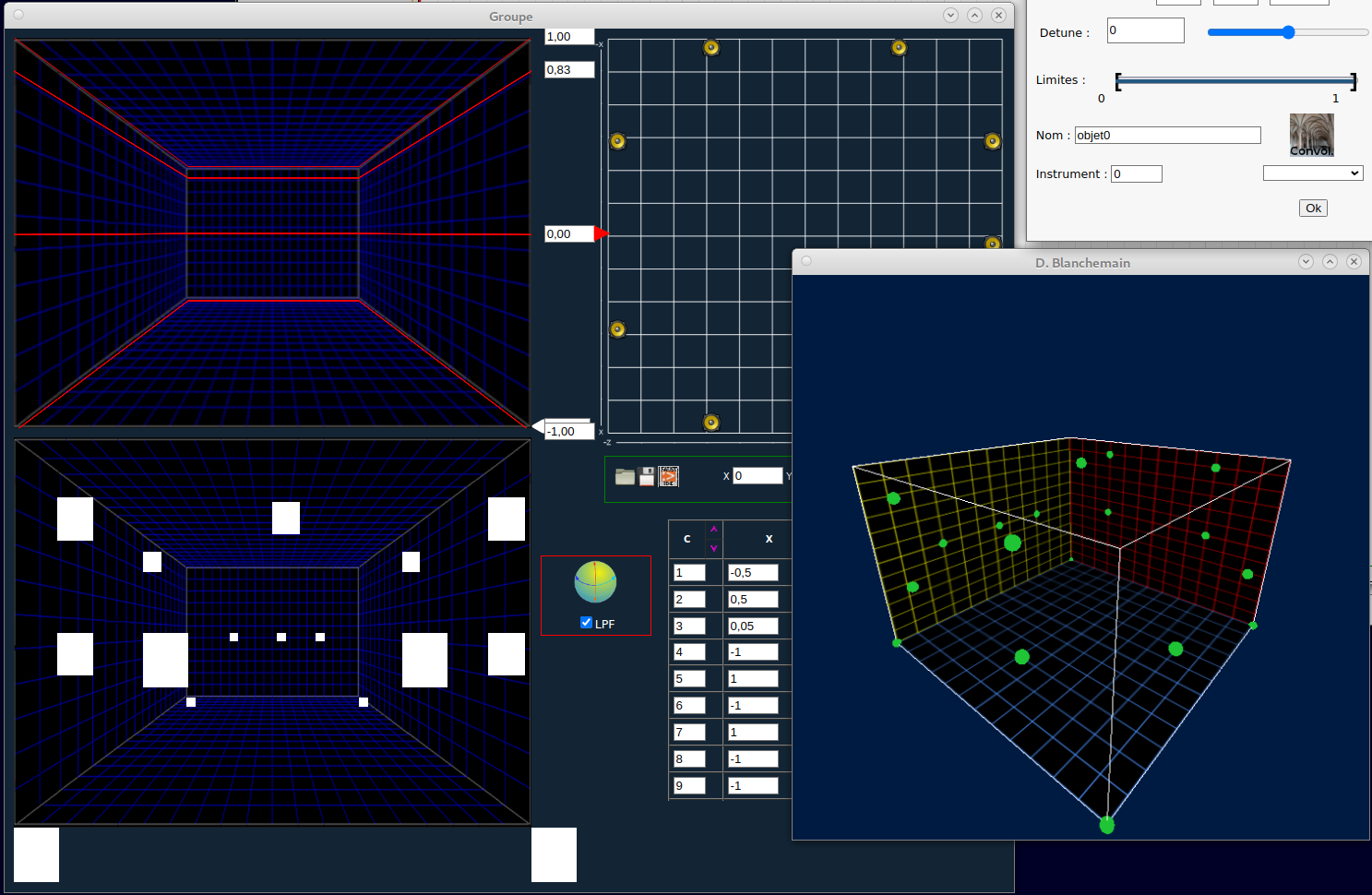Click the Detune value input box
The width and height of the screenshot is (1372, 895).
[1145, 30]
